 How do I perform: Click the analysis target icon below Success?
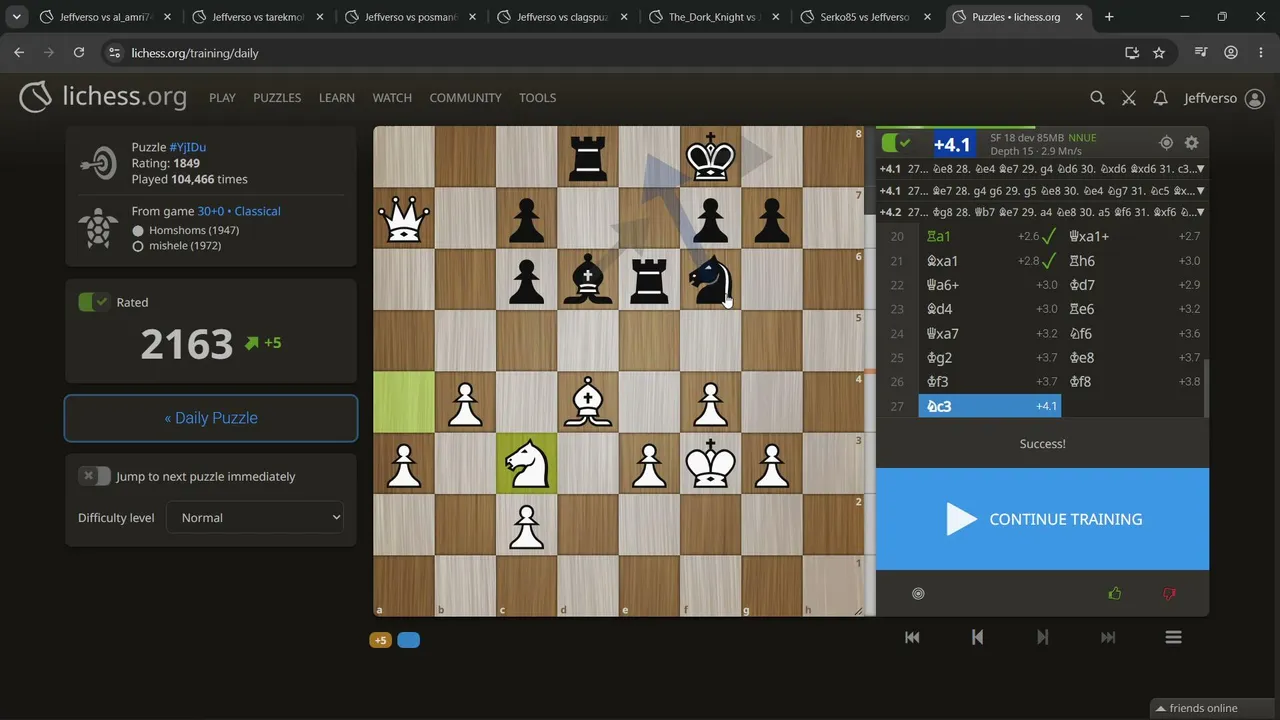918,594
